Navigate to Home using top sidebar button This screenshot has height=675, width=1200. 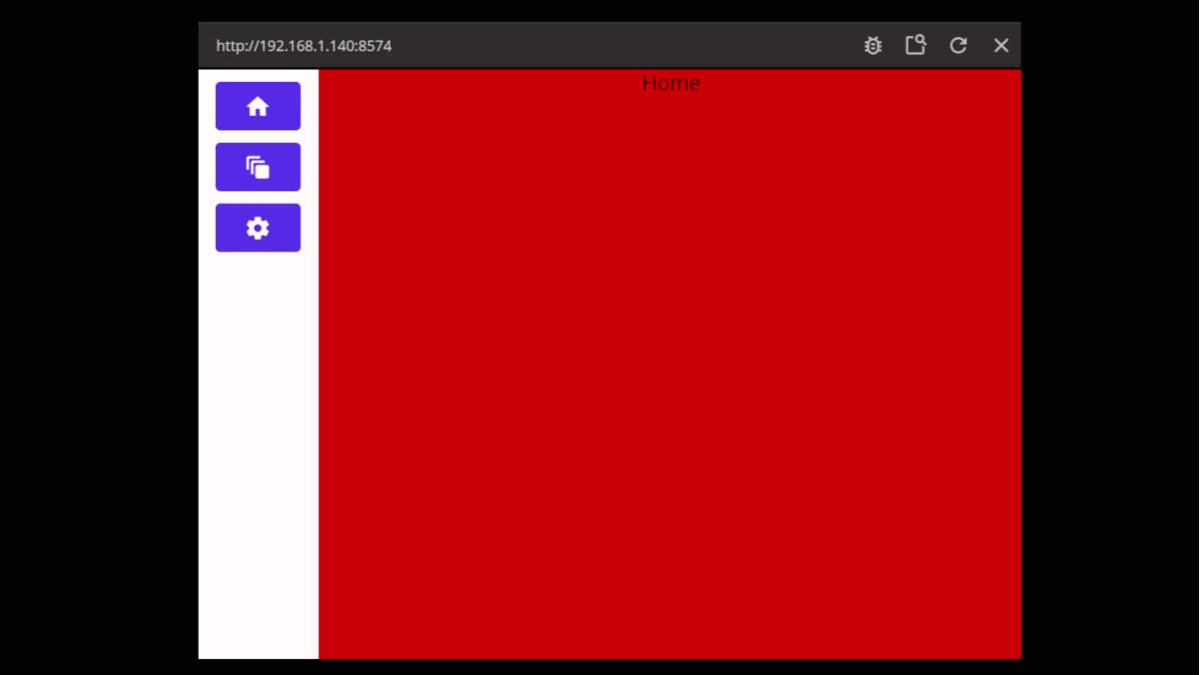pyautogui.click(x=258, y=106)
